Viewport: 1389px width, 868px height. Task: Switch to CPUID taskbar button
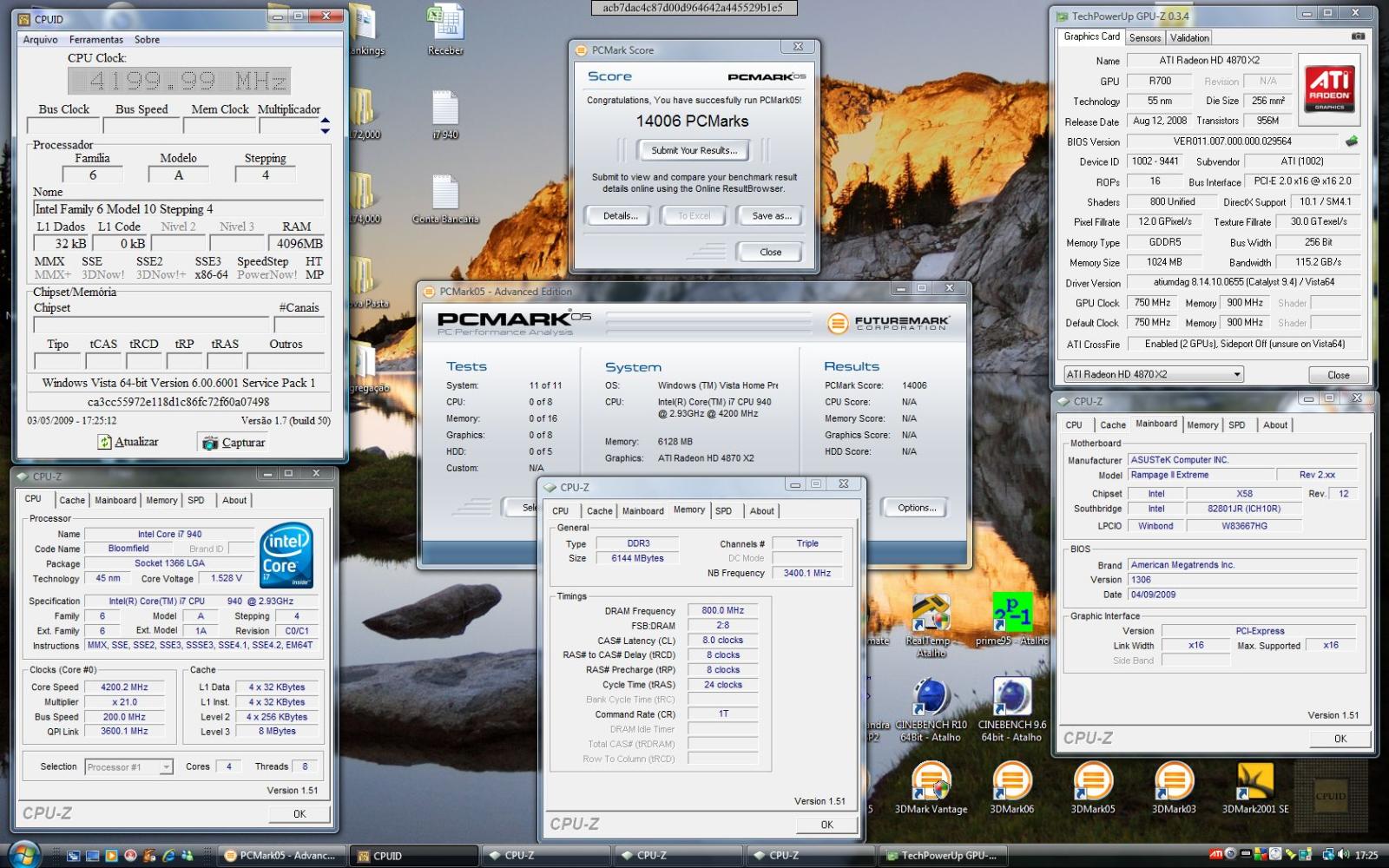click(413, 855)
